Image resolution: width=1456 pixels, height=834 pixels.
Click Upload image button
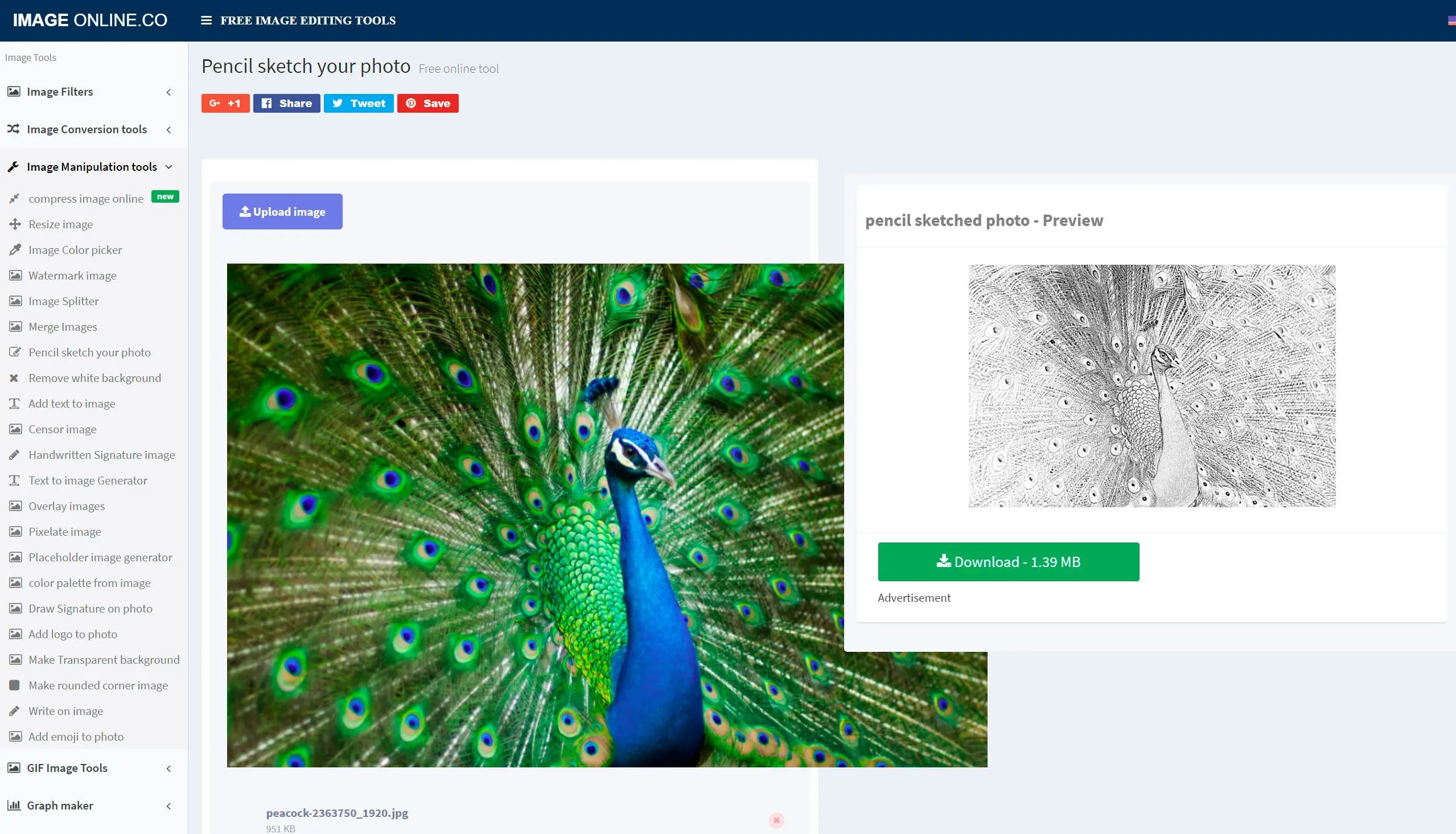(x=282, y=211)
